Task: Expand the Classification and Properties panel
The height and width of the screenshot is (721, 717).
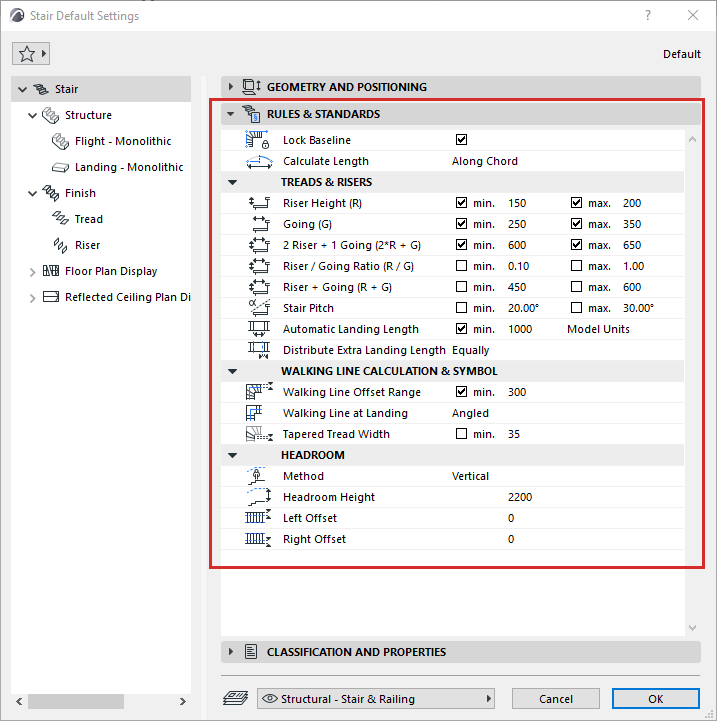Action: point(231,652)
